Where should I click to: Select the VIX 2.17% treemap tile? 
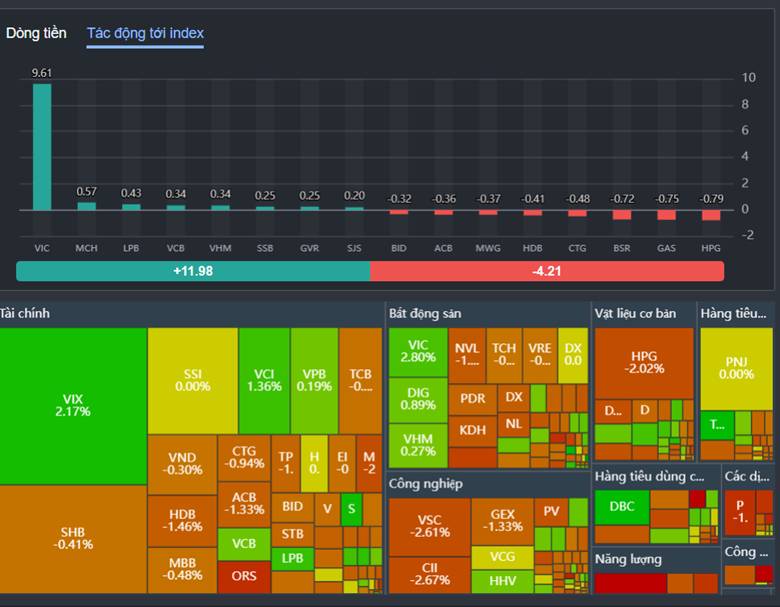tap(73, 405)
